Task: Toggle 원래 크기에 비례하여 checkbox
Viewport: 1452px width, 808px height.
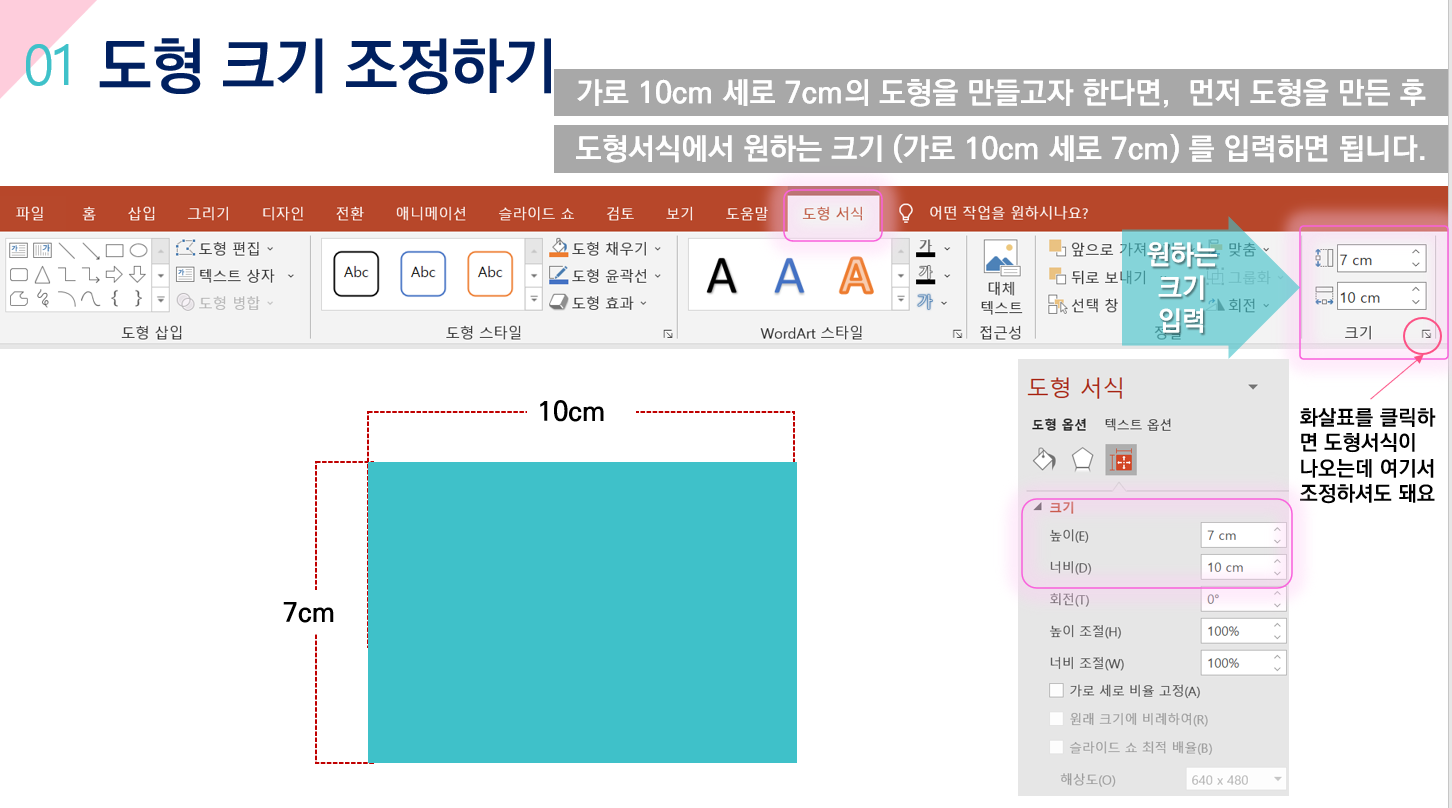Action: 1056,719
